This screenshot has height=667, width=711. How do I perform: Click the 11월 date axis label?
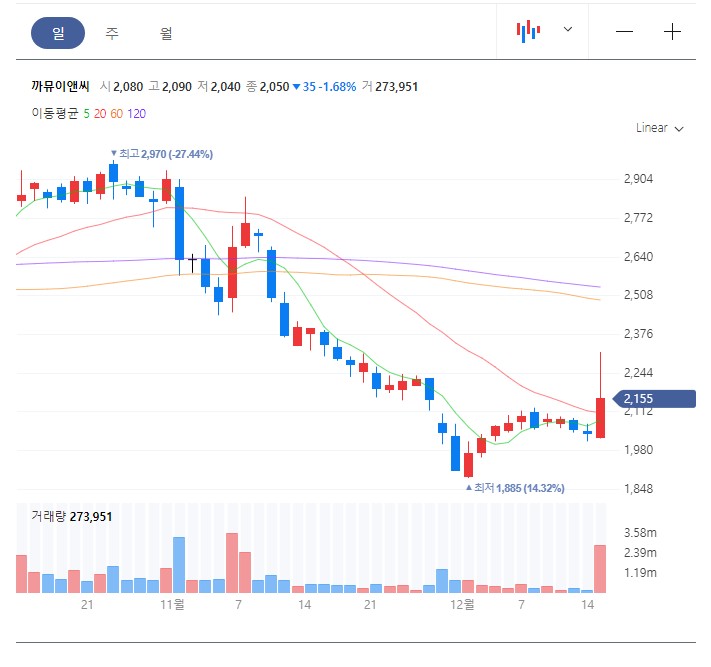[172, 604]
